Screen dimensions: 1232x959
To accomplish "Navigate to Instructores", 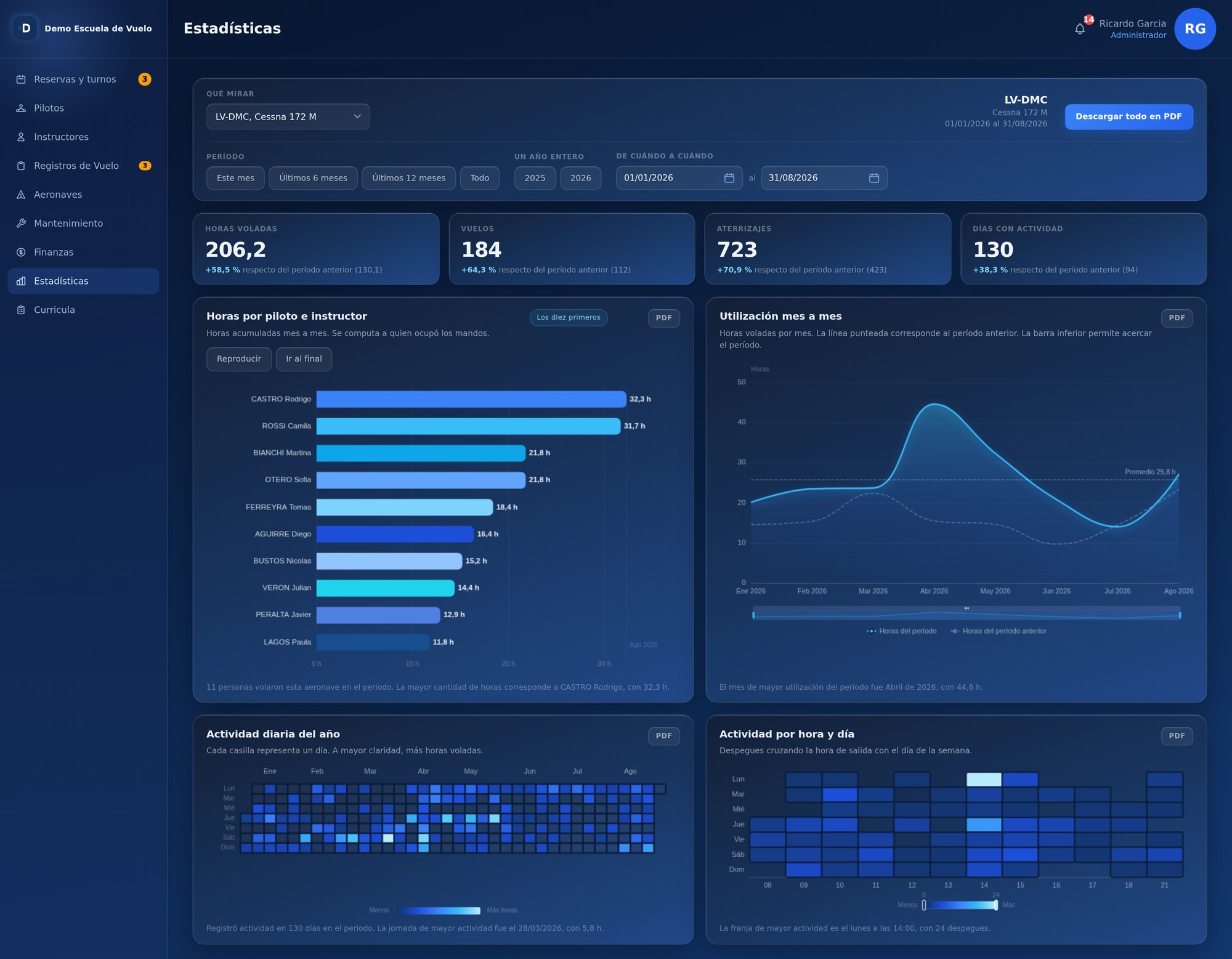I will tap(84, 137).
